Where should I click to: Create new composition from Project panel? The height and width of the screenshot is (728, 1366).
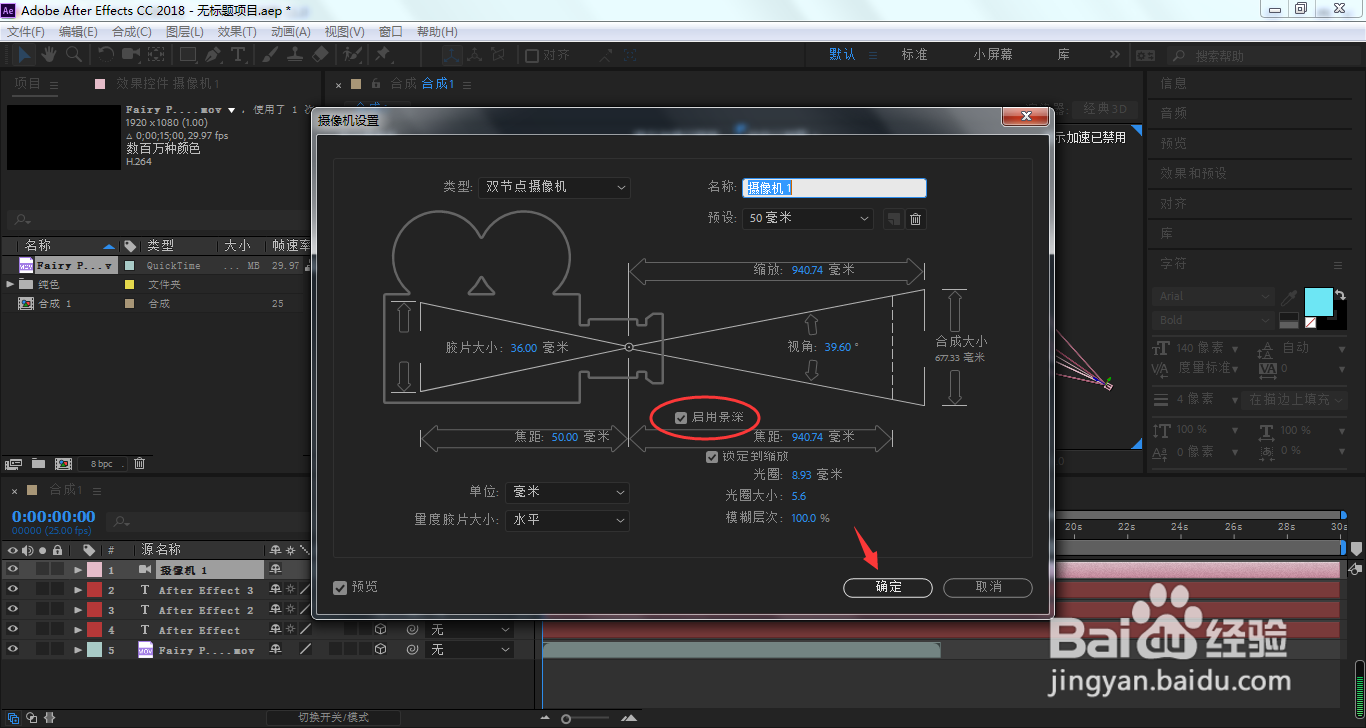(x=62, y=464)
